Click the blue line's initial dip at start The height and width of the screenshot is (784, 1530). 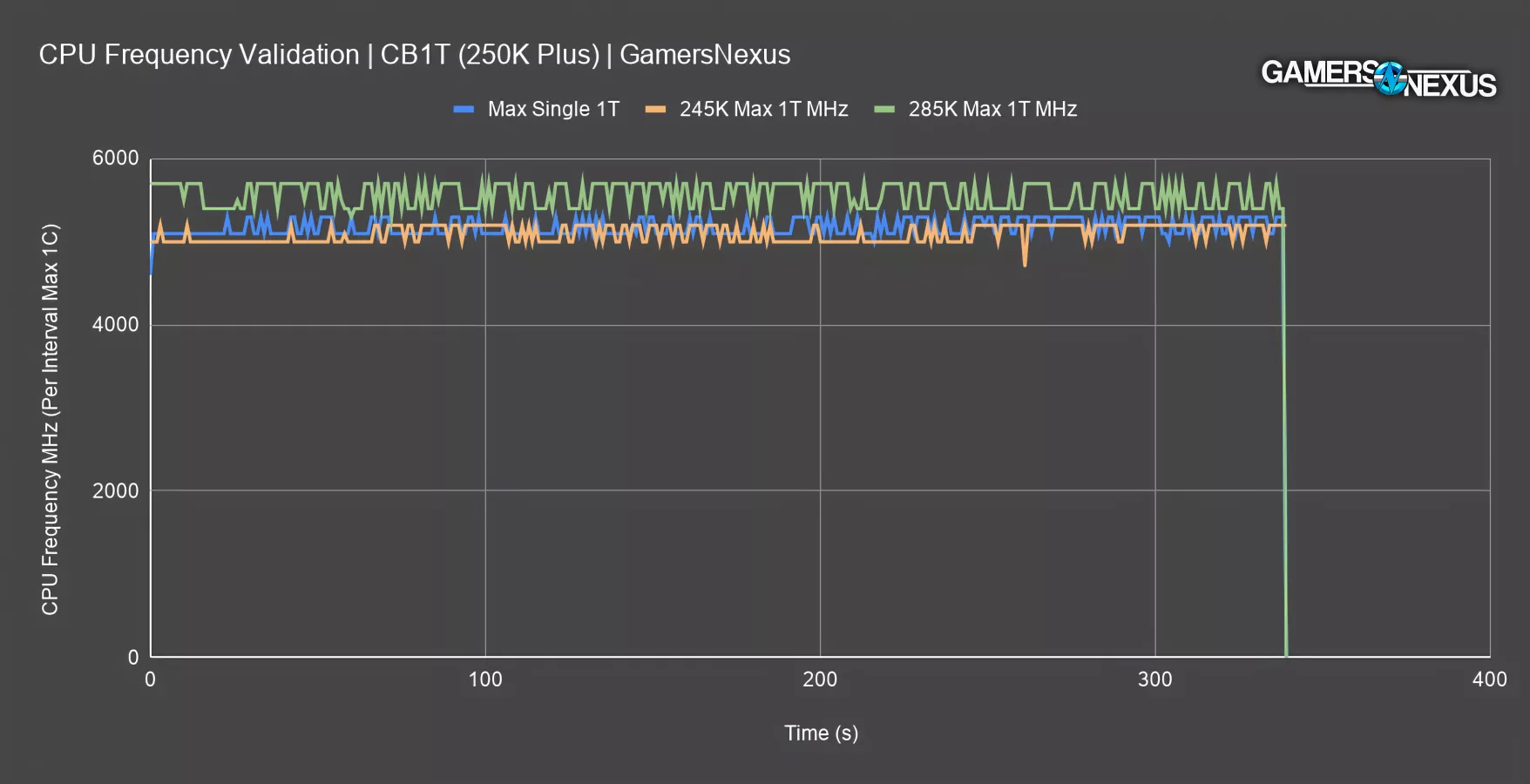pyautogui.click(x=152, y=272)
